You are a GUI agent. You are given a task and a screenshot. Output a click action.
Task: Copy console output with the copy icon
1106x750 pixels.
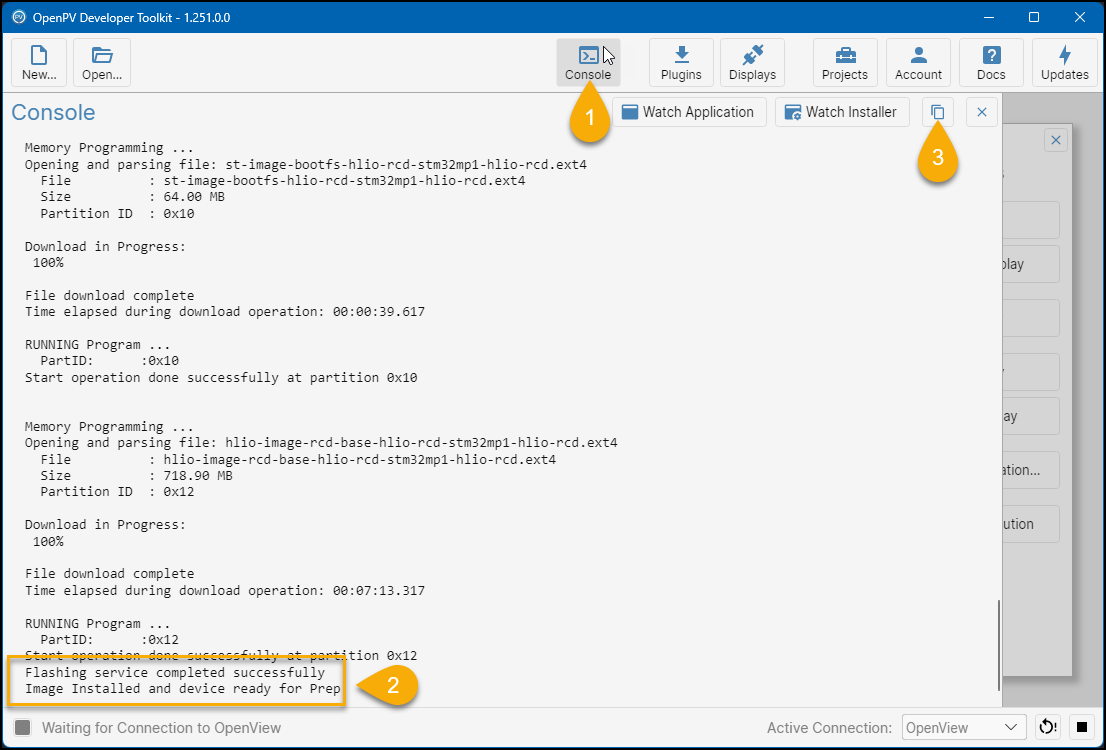pyautogui.click(x=937, y=112)
